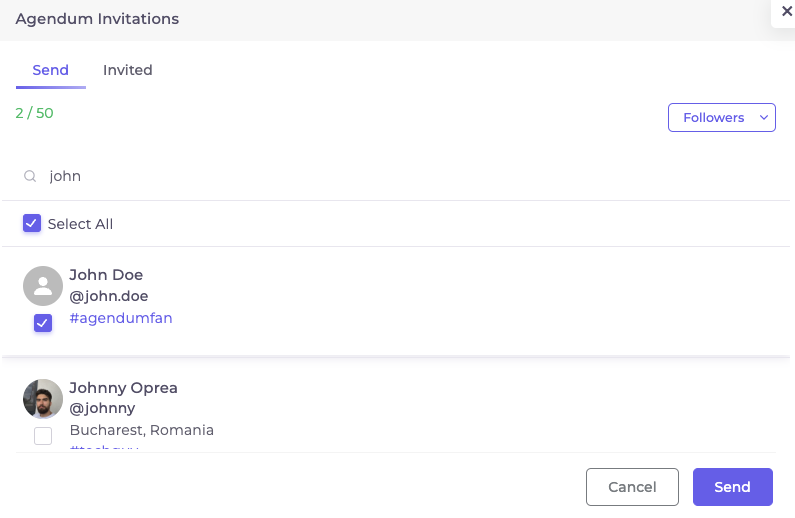Click the search field containing "john"

400,176
